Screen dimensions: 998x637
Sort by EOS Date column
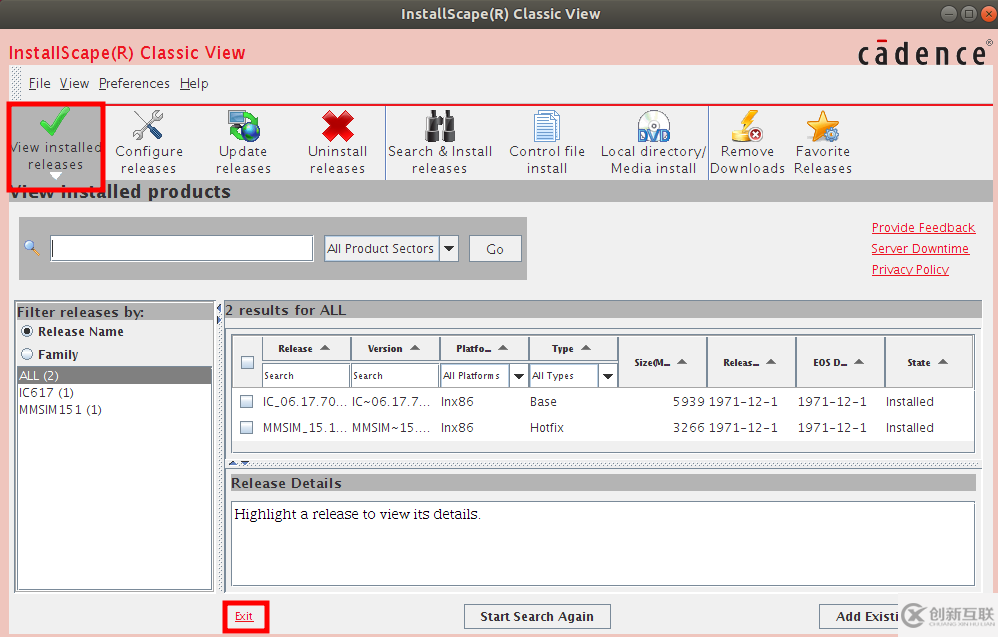click(840, 362)
